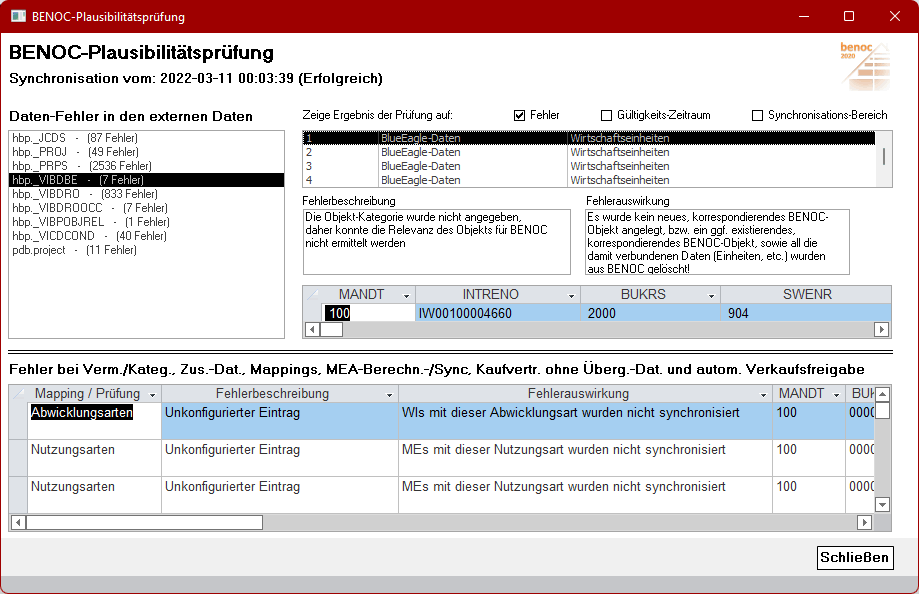Select result row 3 BlueEagle-Daten
The width and height of the screenshot is (919, 594).
tap(420, 166)
